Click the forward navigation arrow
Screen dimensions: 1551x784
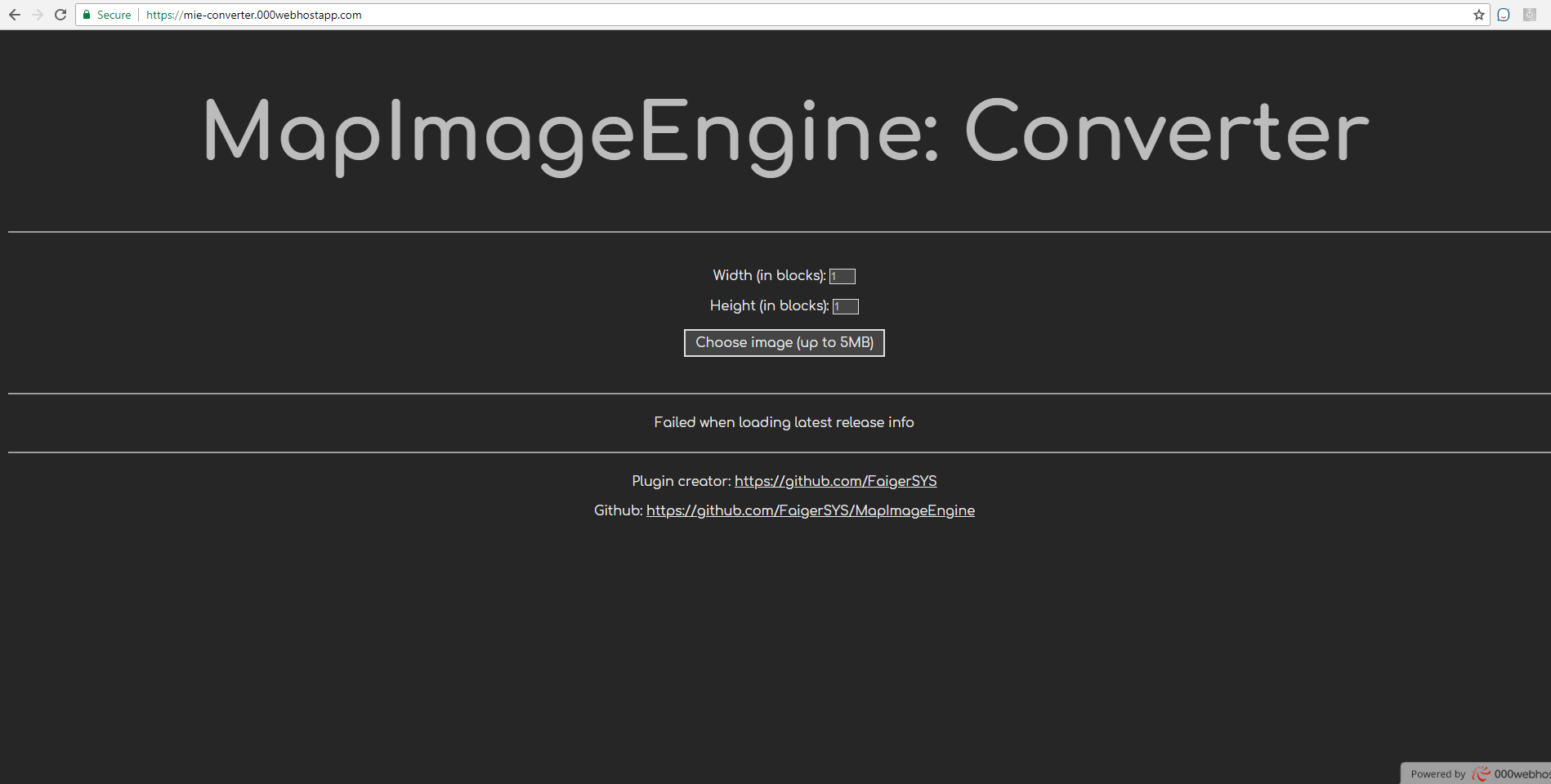pyautogui.click(x=38, y=14)
